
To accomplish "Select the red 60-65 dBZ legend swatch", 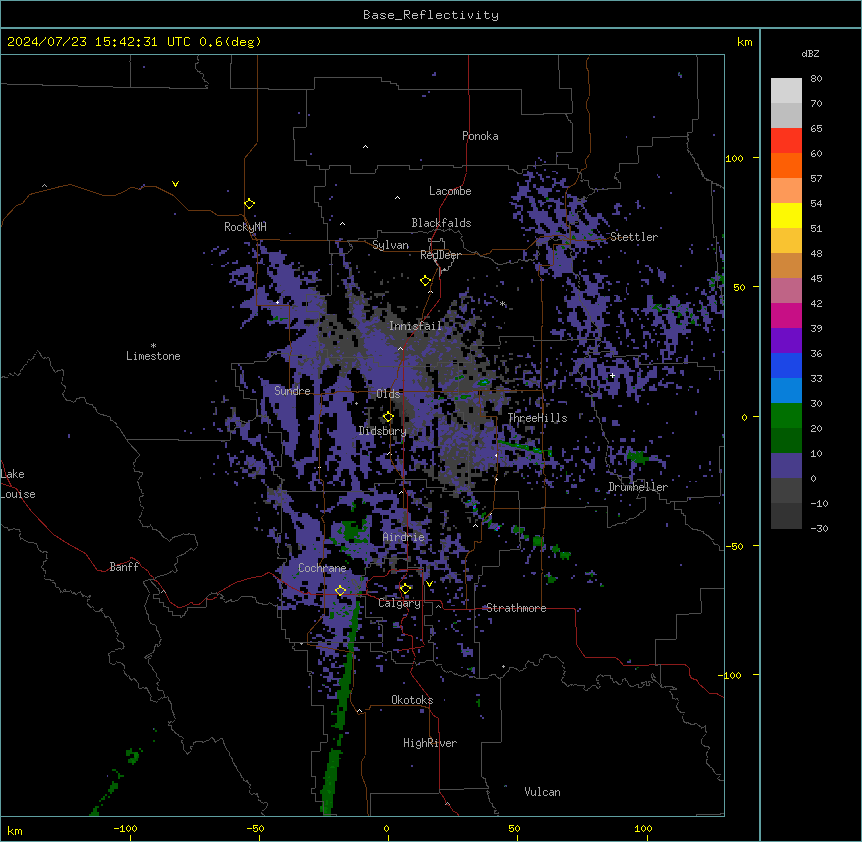I will point(786,141).
